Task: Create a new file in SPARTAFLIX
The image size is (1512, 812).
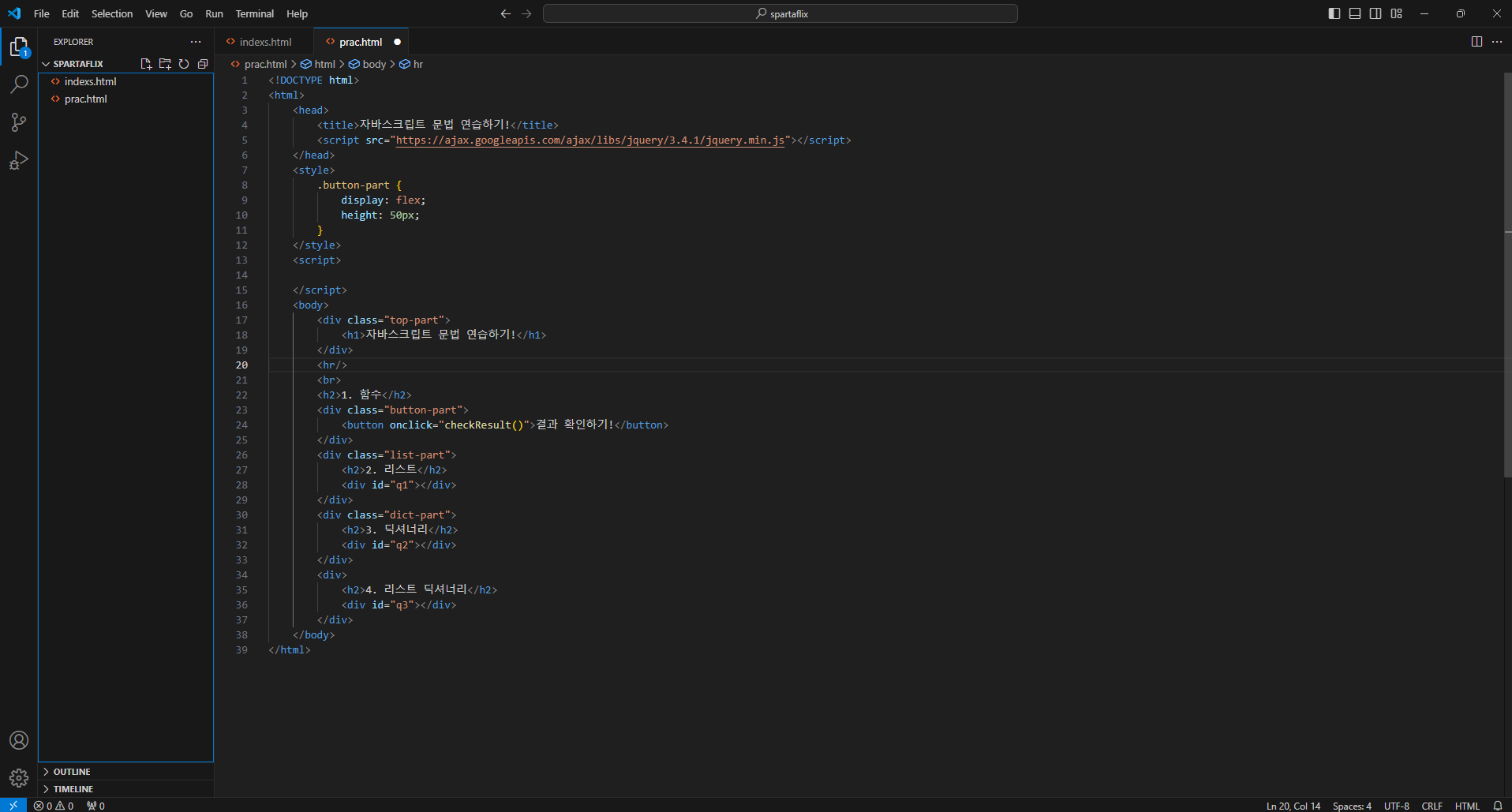Action: (146, 64)
